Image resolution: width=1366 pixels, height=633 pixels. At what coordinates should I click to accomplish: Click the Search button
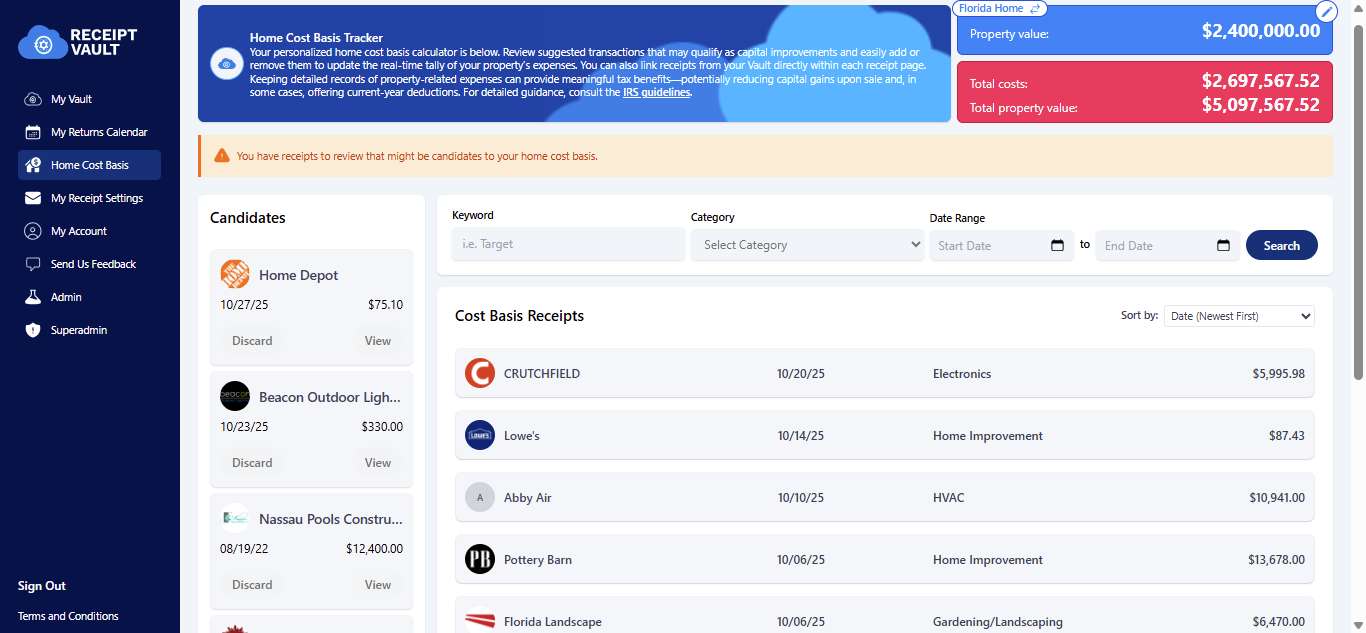pyautogui.click(x=1281, y=245)
